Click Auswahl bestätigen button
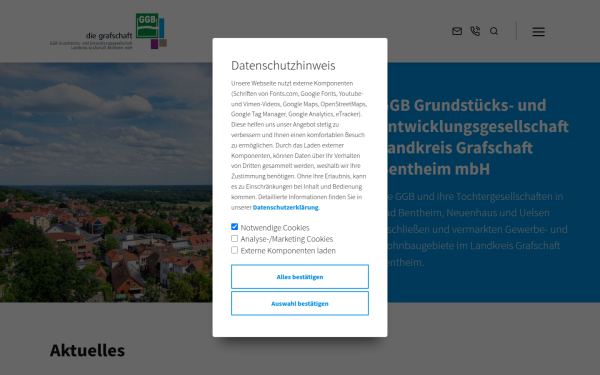Screen dimensions: 600x375 tap(300, 303)
